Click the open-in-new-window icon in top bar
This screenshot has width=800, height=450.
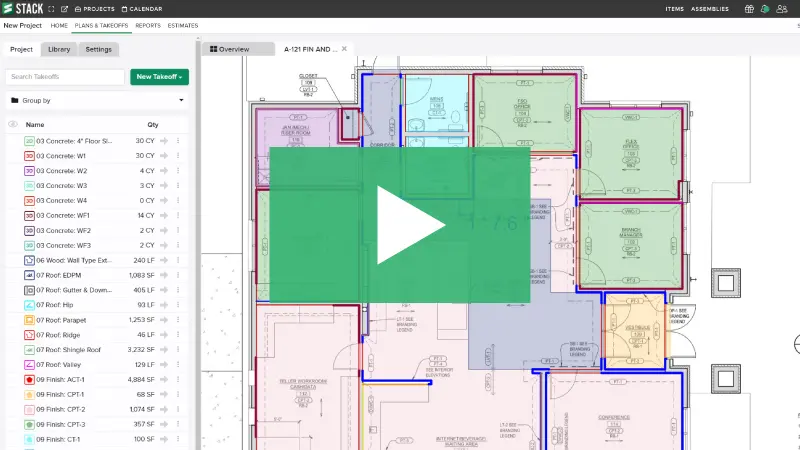[x=64, y=9]
